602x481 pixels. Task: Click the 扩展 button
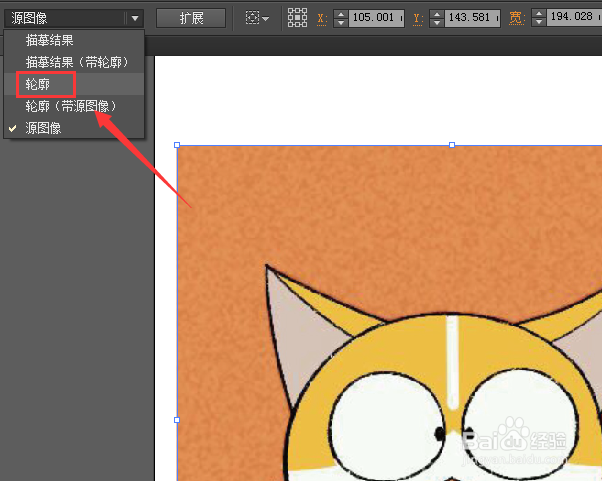[191, 18]
